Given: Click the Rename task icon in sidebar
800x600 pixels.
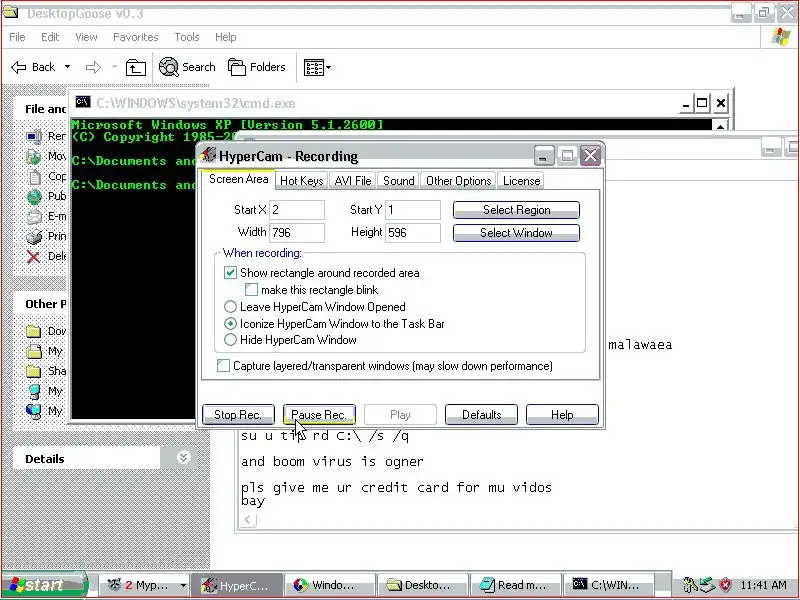Looking at the screenshot, I should tap(34, 136).
